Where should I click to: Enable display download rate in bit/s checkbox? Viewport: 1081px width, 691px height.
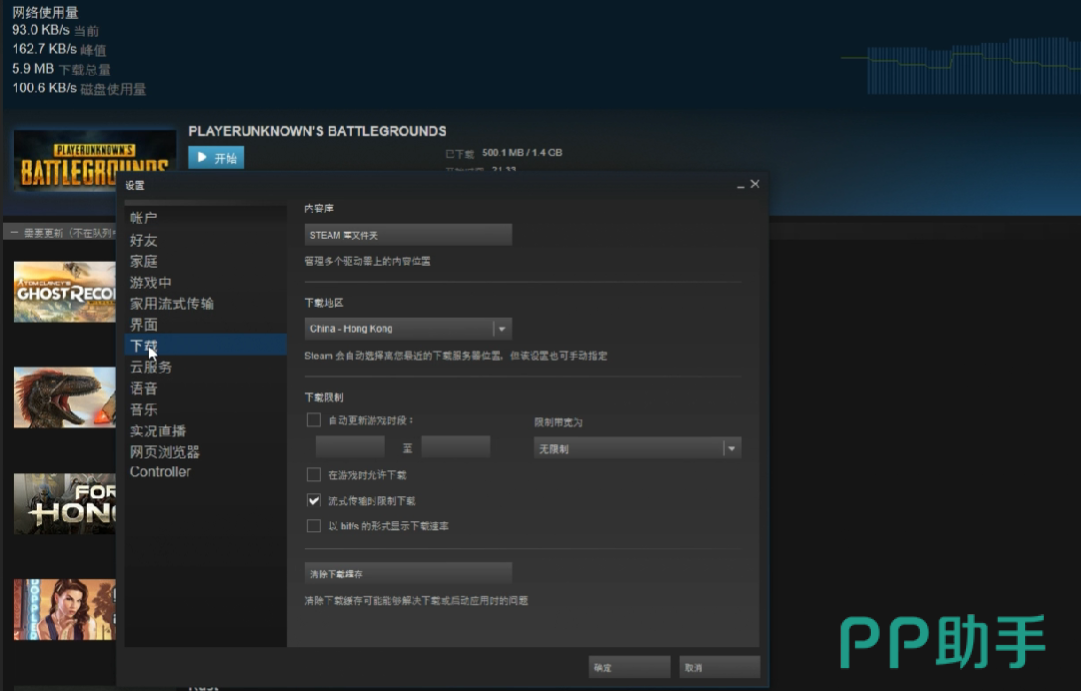314,525
